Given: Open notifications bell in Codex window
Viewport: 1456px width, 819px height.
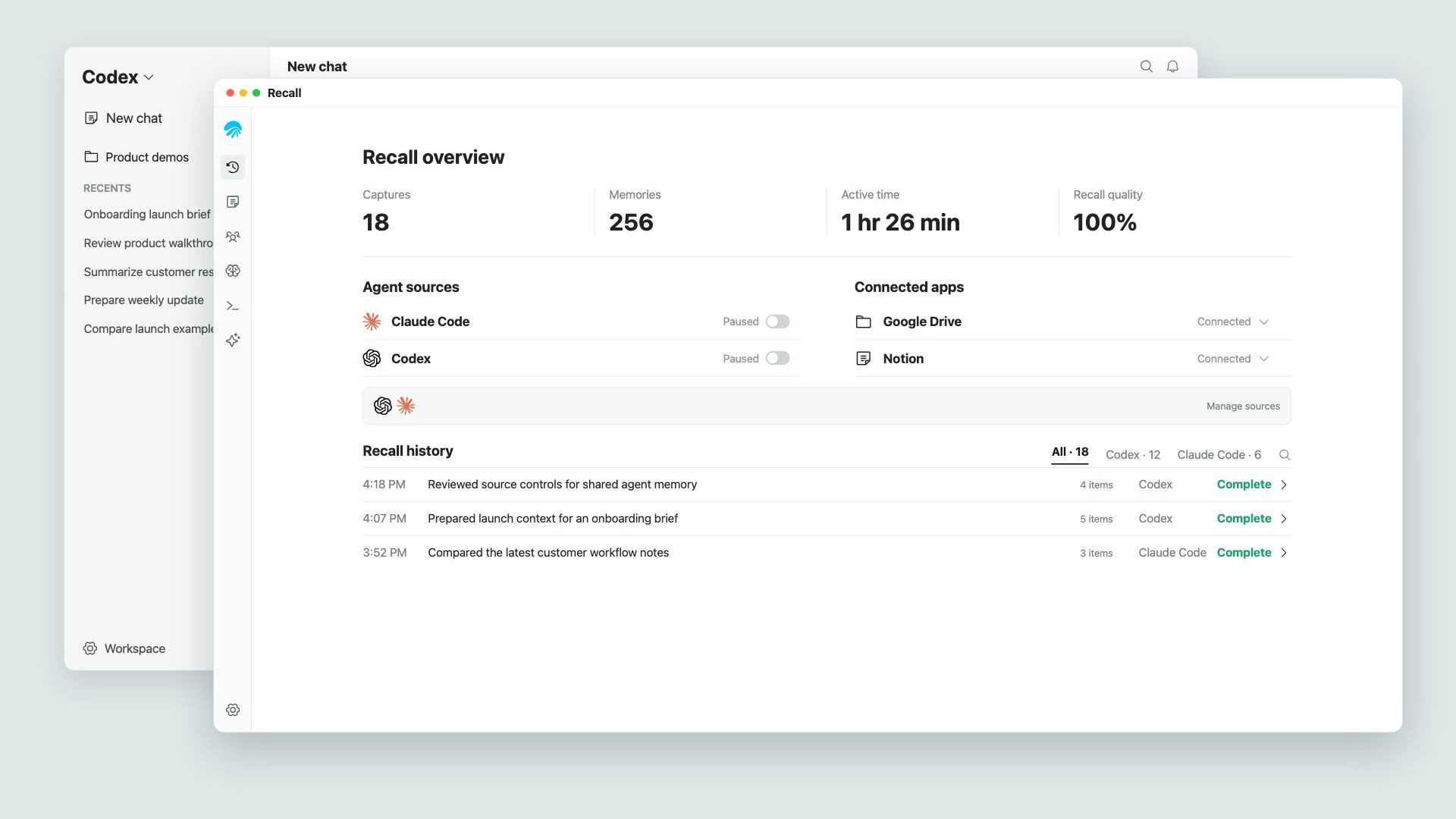Looking at the screenshot, I should click(1172, 67).
